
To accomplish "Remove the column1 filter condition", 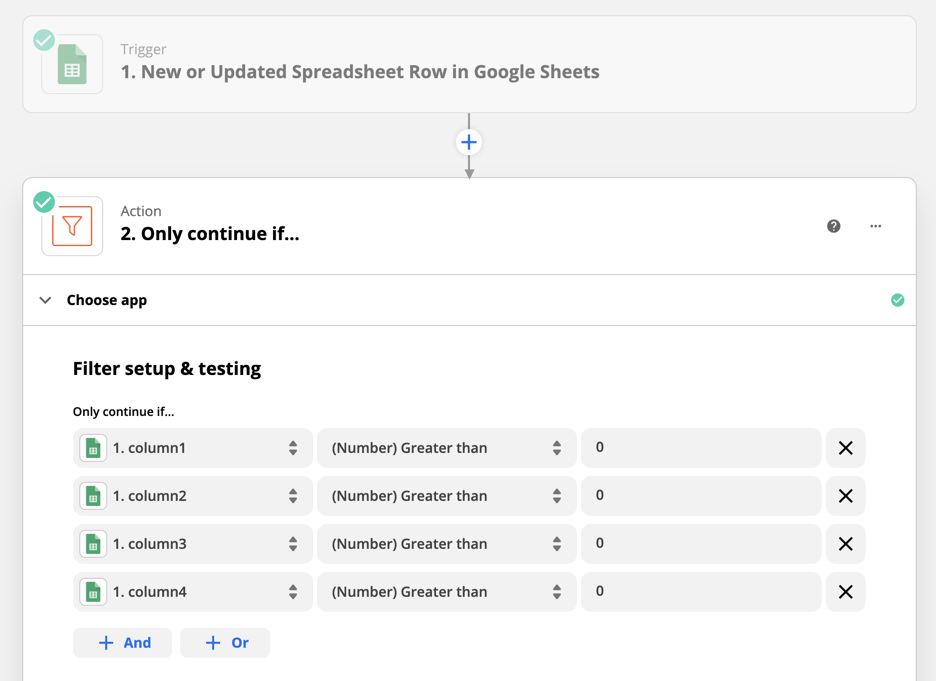I will click(x=845, y=448).
